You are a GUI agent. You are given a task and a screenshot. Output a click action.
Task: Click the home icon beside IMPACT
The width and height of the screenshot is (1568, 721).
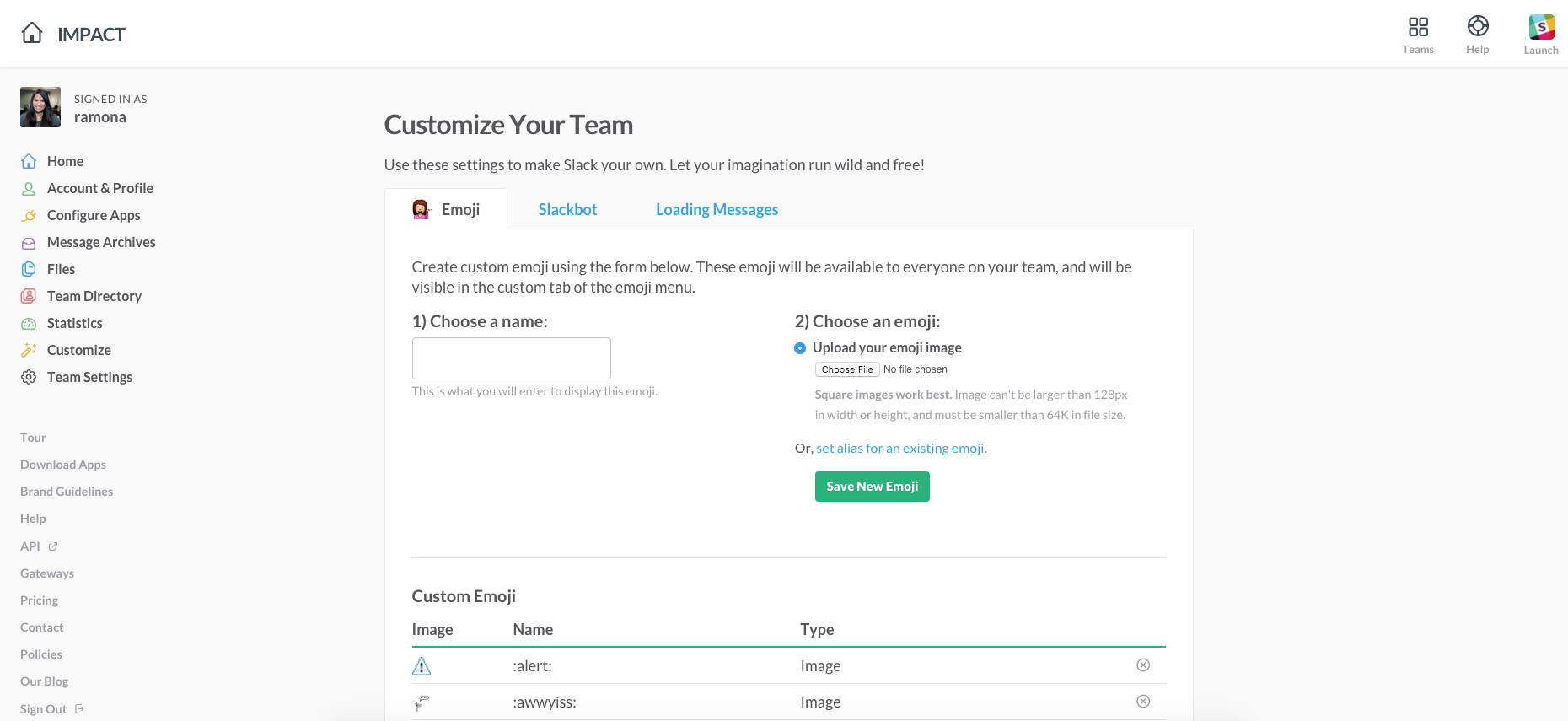pyautogui.click(x=32, y=33)
